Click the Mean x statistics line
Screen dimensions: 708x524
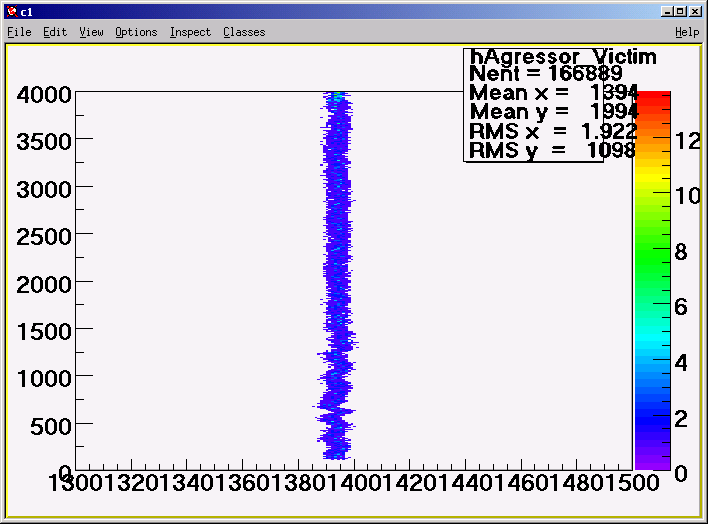(554, 93)
